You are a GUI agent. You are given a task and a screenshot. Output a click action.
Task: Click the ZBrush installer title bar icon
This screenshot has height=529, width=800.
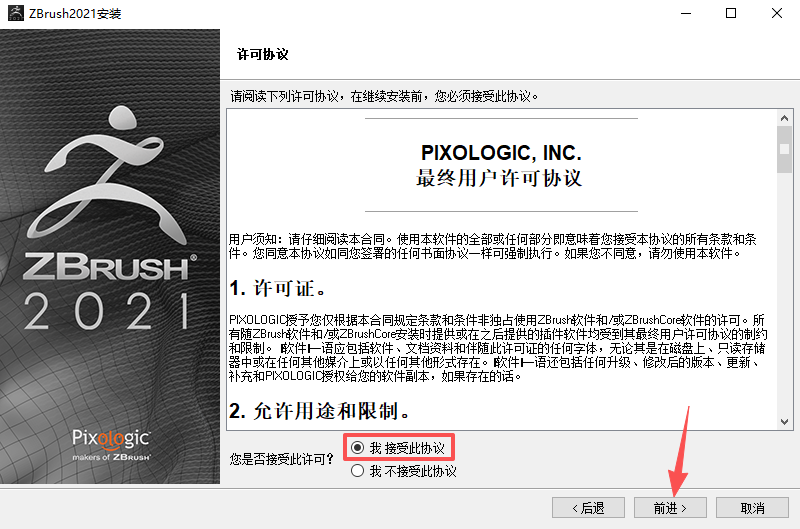(x=16, y=13)
